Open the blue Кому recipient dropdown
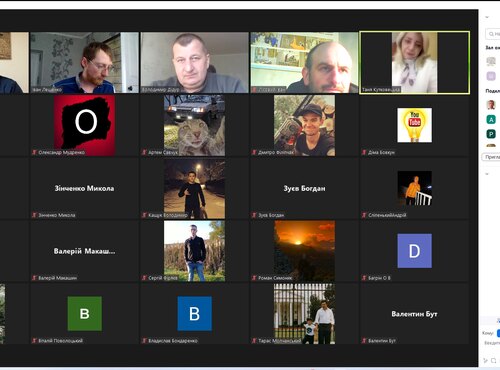 click(x=498, y=333)
